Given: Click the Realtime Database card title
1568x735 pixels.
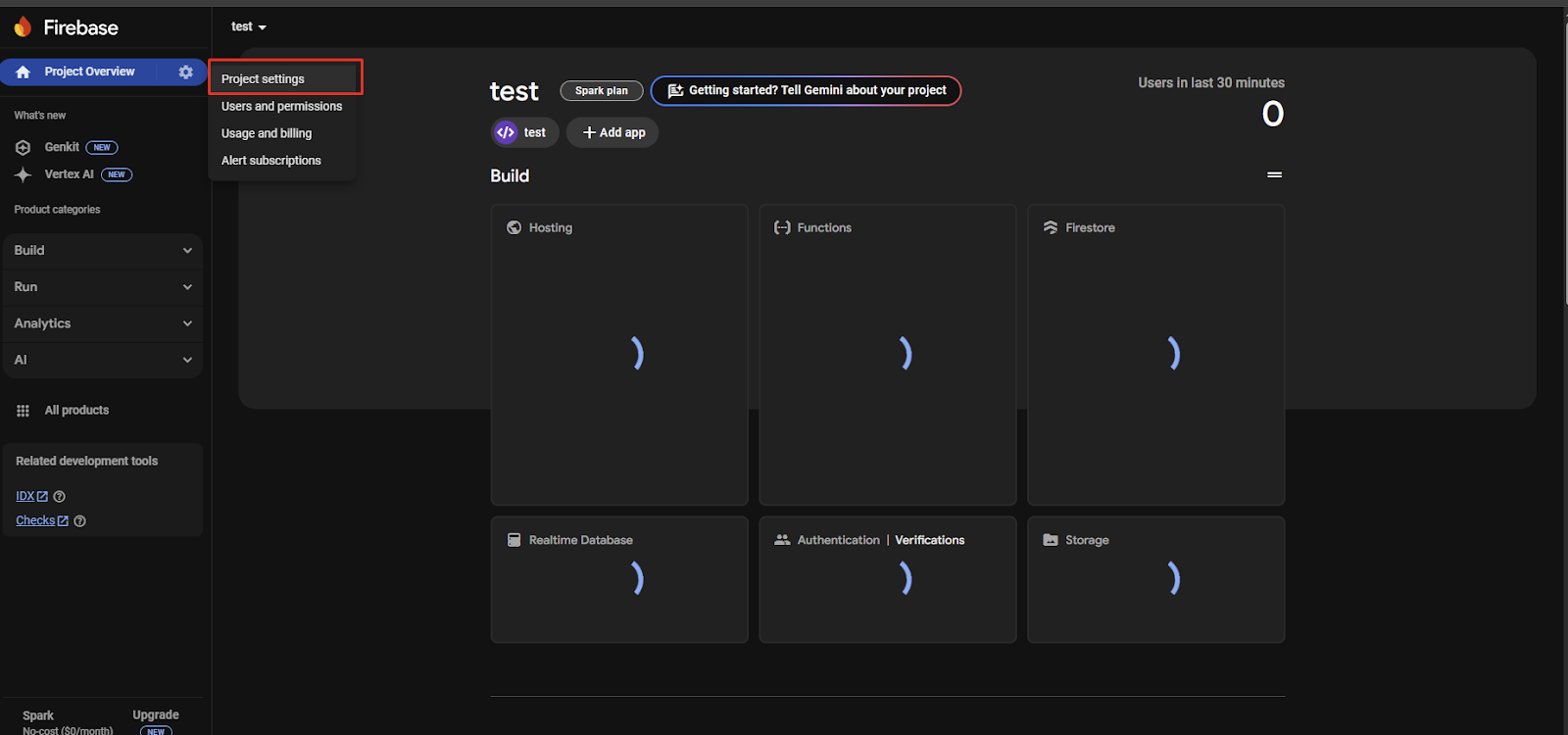Looking at the screenshot, I should [x=581, y=540].
